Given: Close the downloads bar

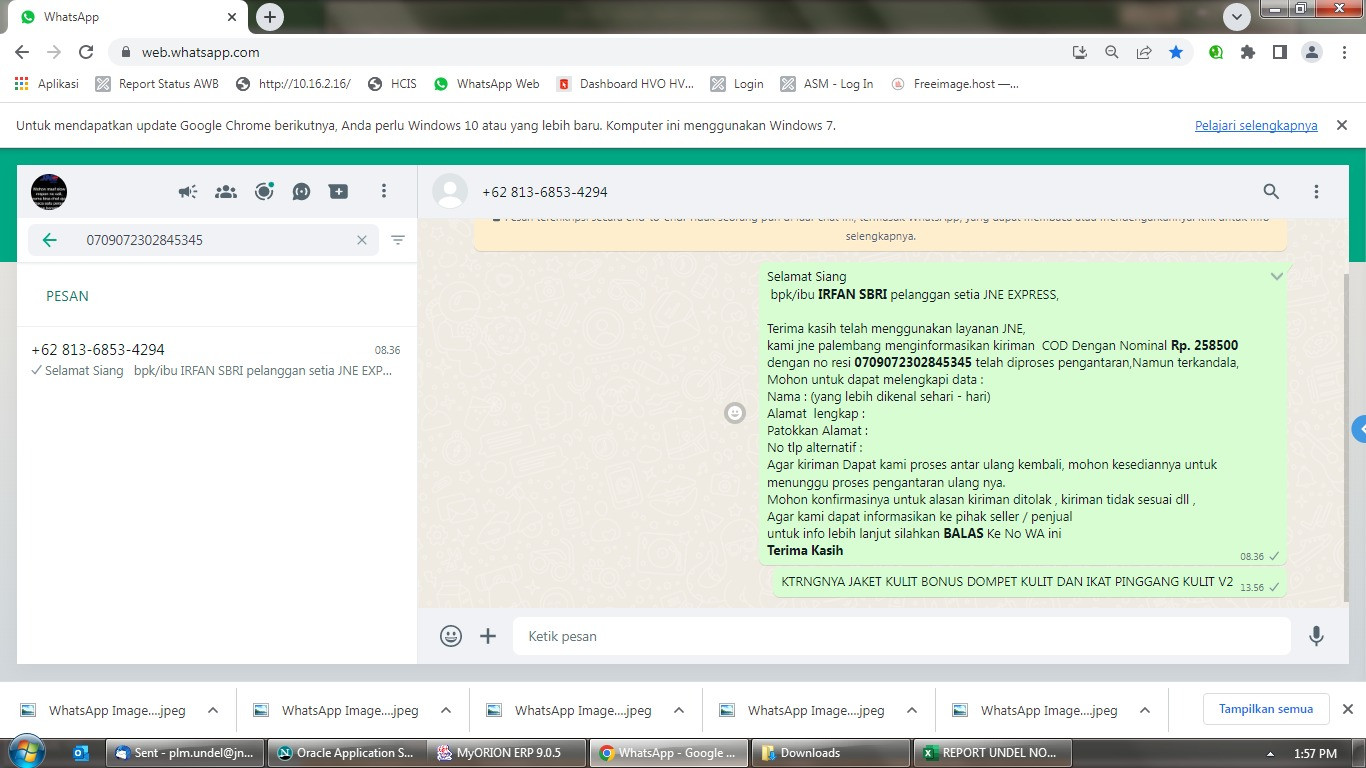Looking at the screenshot, I should point(1347,709).
